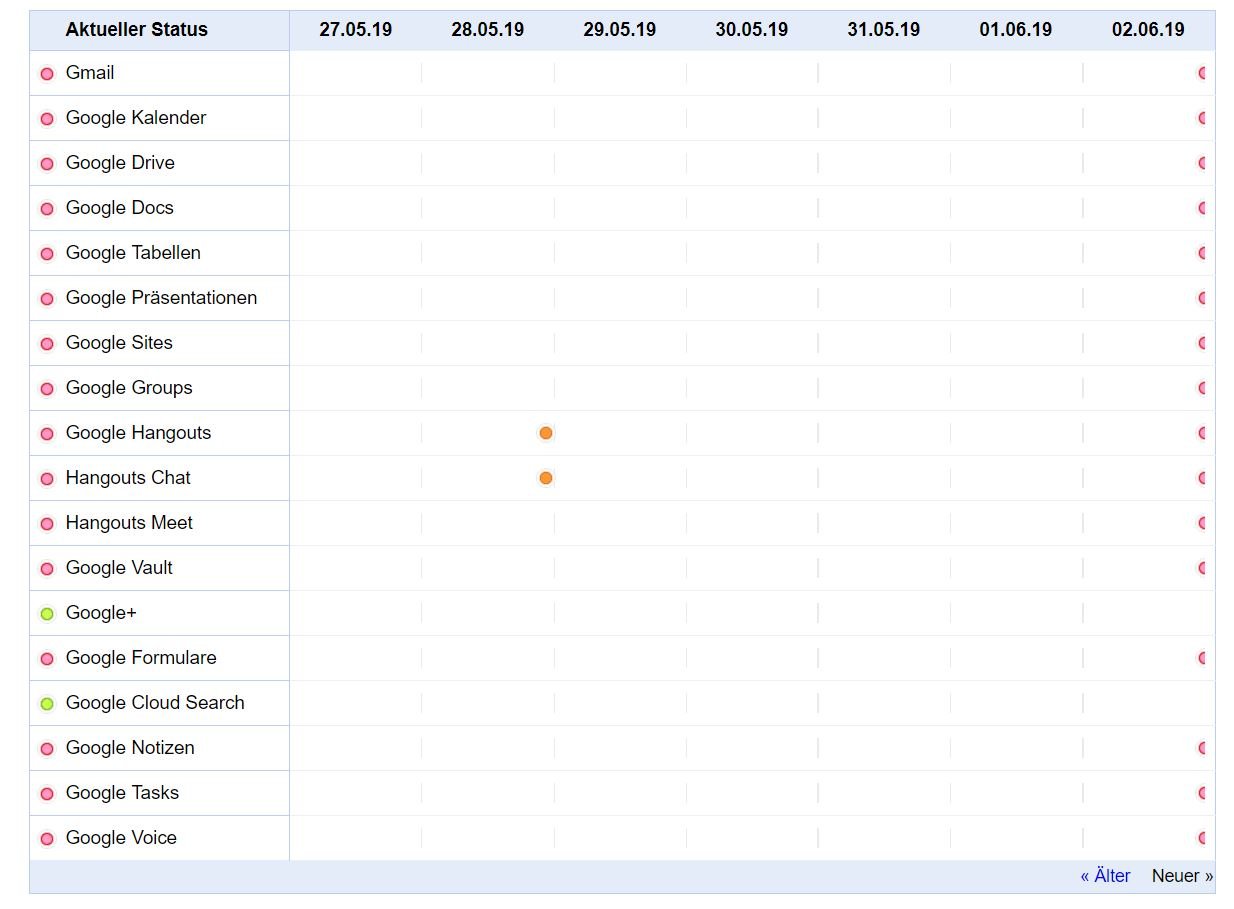This screenshot has height=909, width=1234.
Task: Click the 28.05.19 date column header
Action: [x=488, y=30]
